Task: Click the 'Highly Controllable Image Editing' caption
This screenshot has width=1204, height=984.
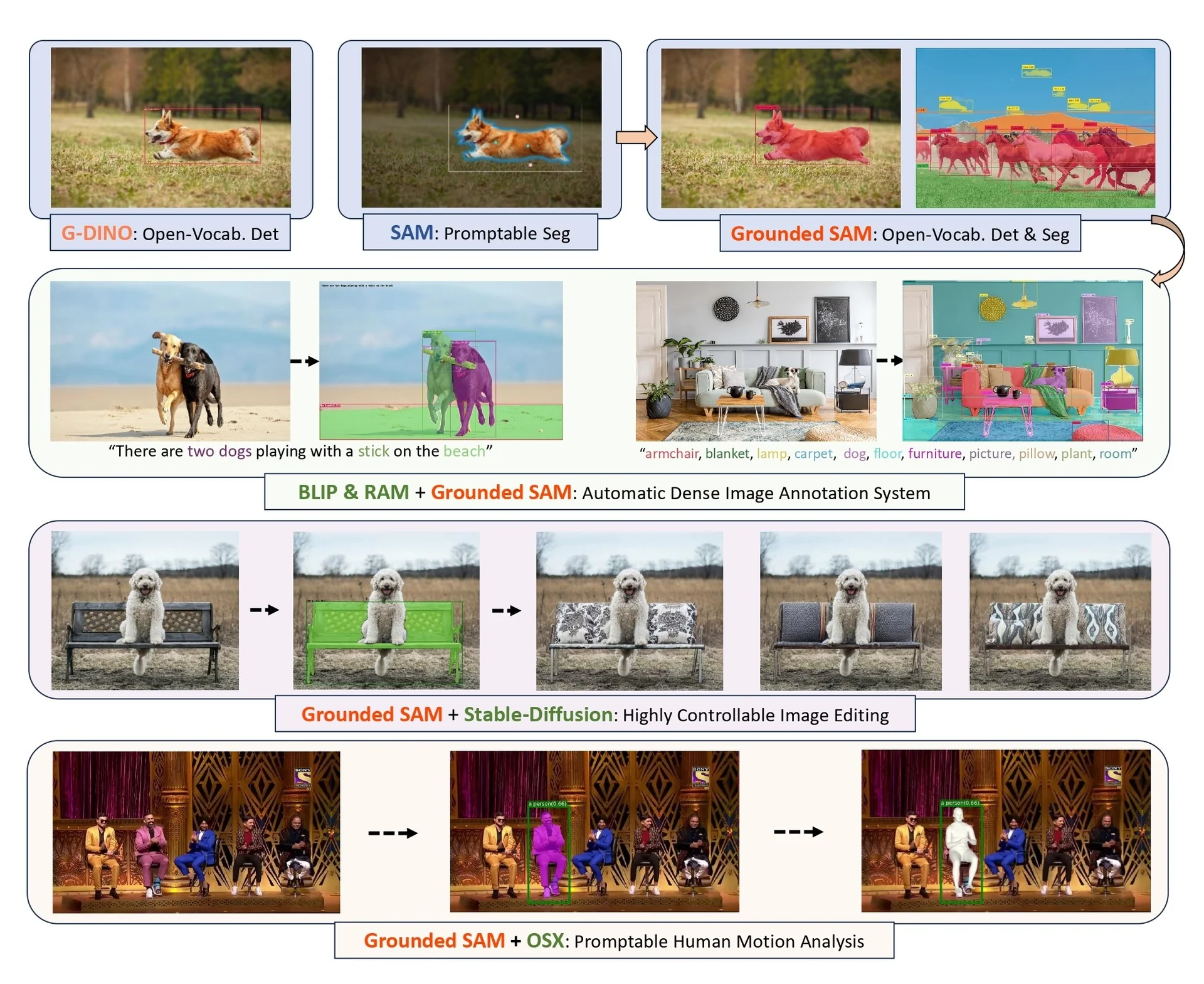Action: coord(755,715)
